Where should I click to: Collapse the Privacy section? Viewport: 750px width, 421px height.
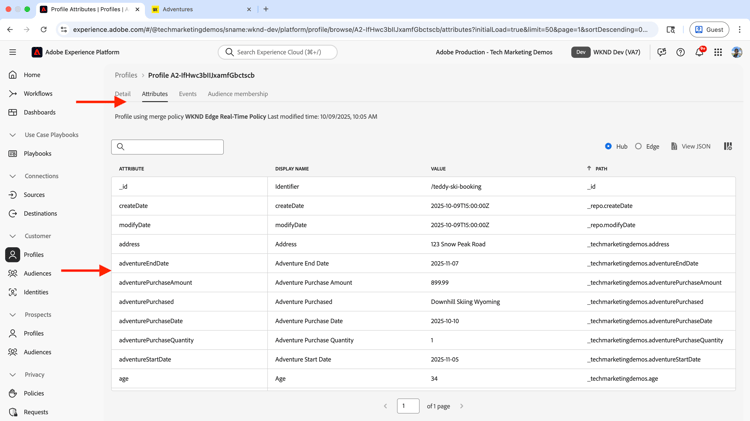click(13, 375)
